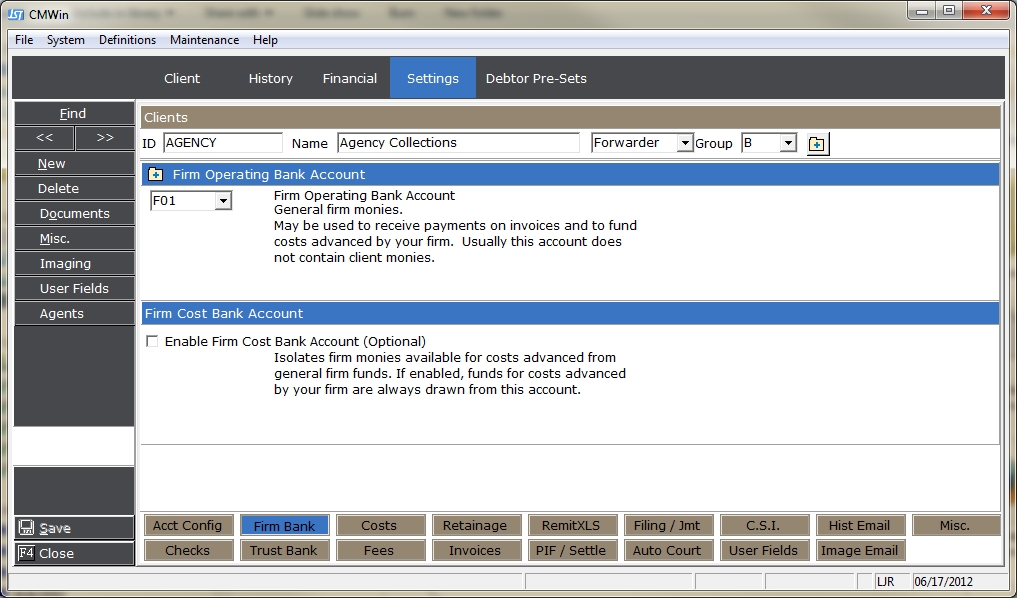
Task: Click the Trust Bank button
Action: tap(283, 550)
